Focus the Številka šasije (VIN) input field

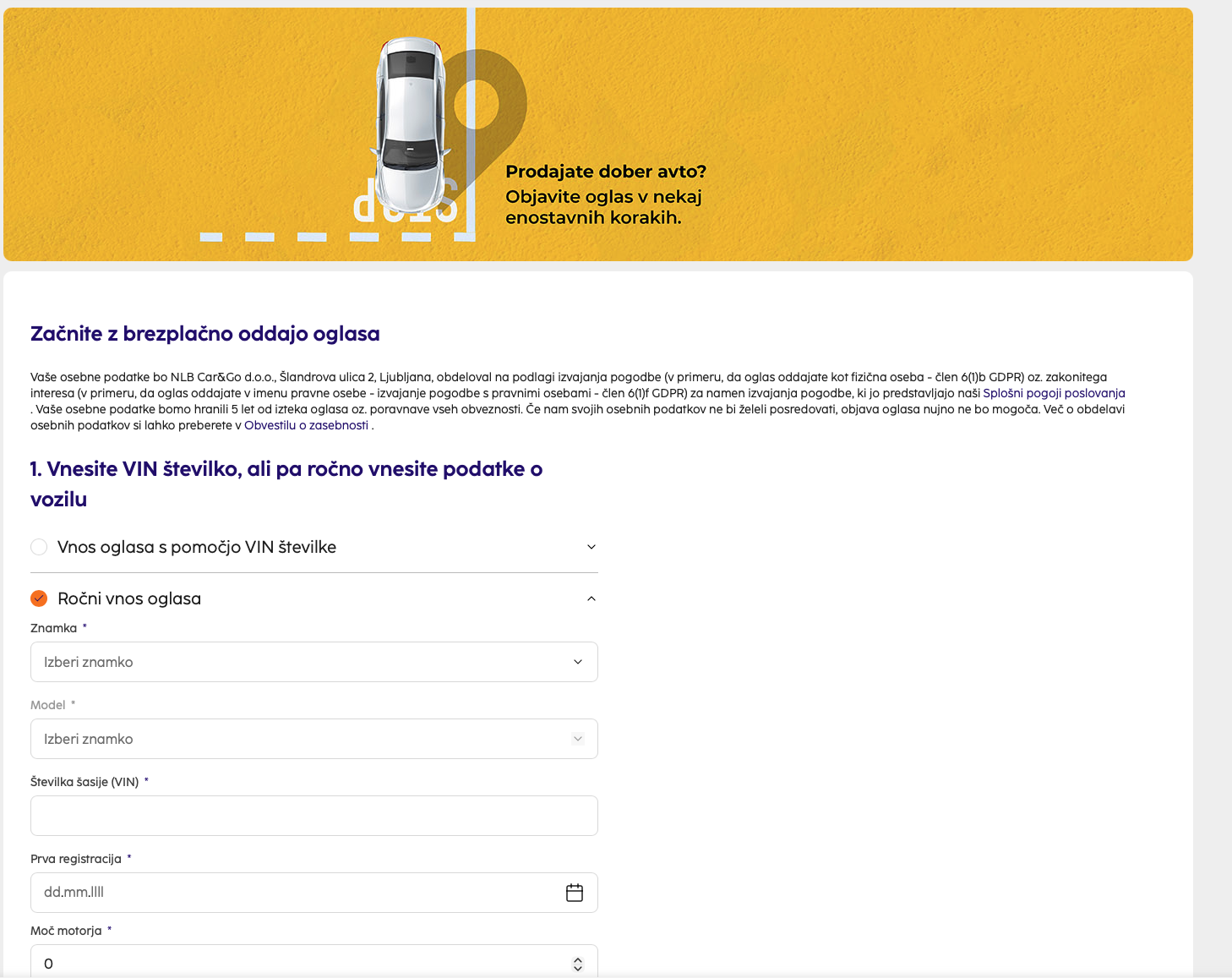pyautogui.click(x=313, y=816)
